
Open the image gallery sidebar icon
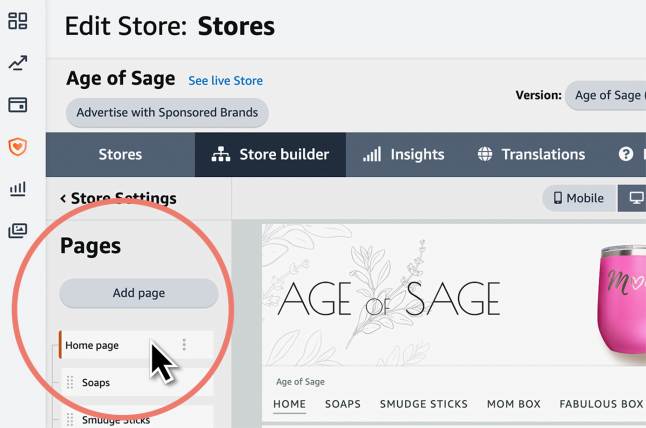point(18,231)
